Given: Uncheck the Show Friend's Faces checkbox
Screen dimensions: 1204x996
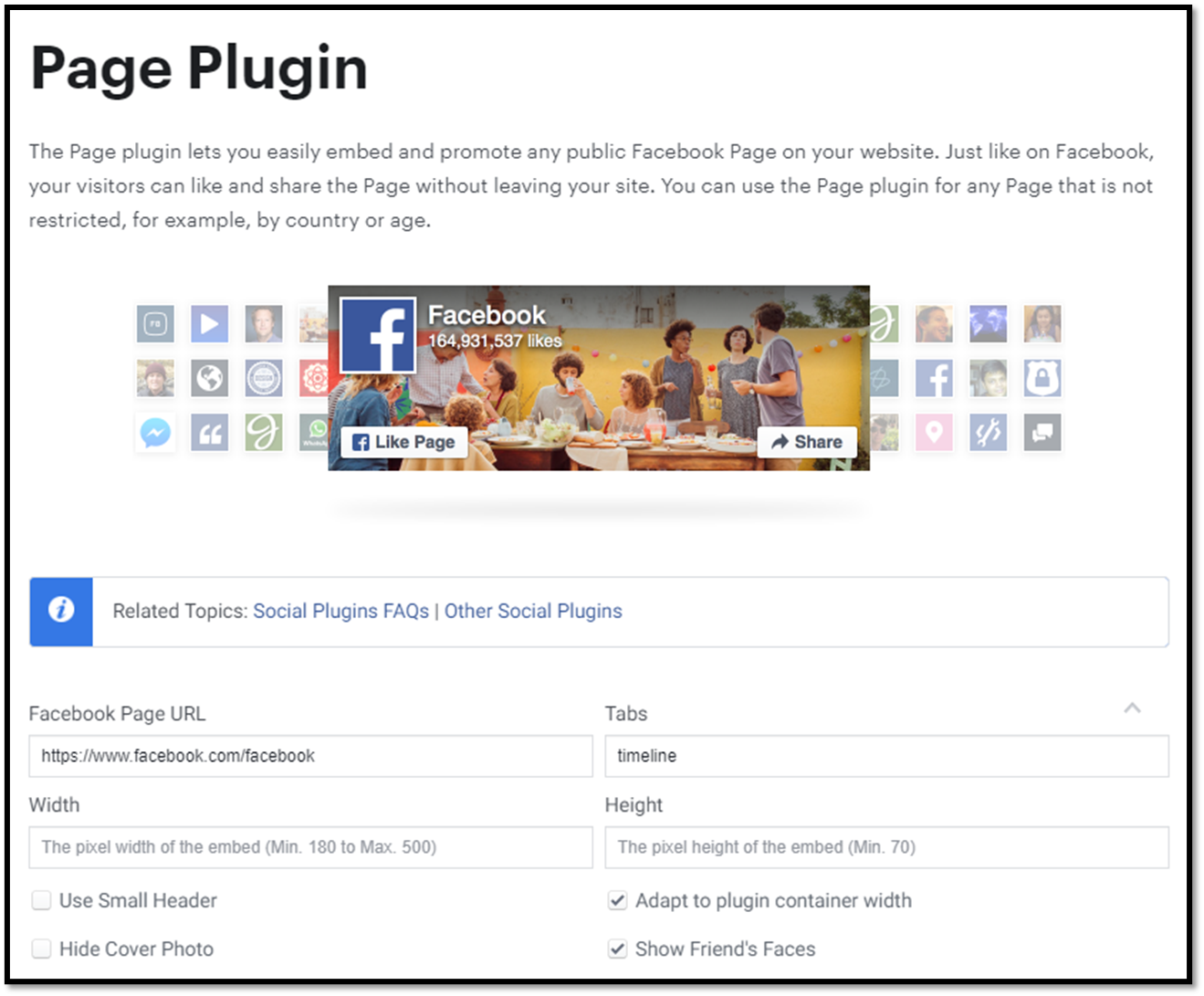Looking at the screenshot, I should click(618, 949).
